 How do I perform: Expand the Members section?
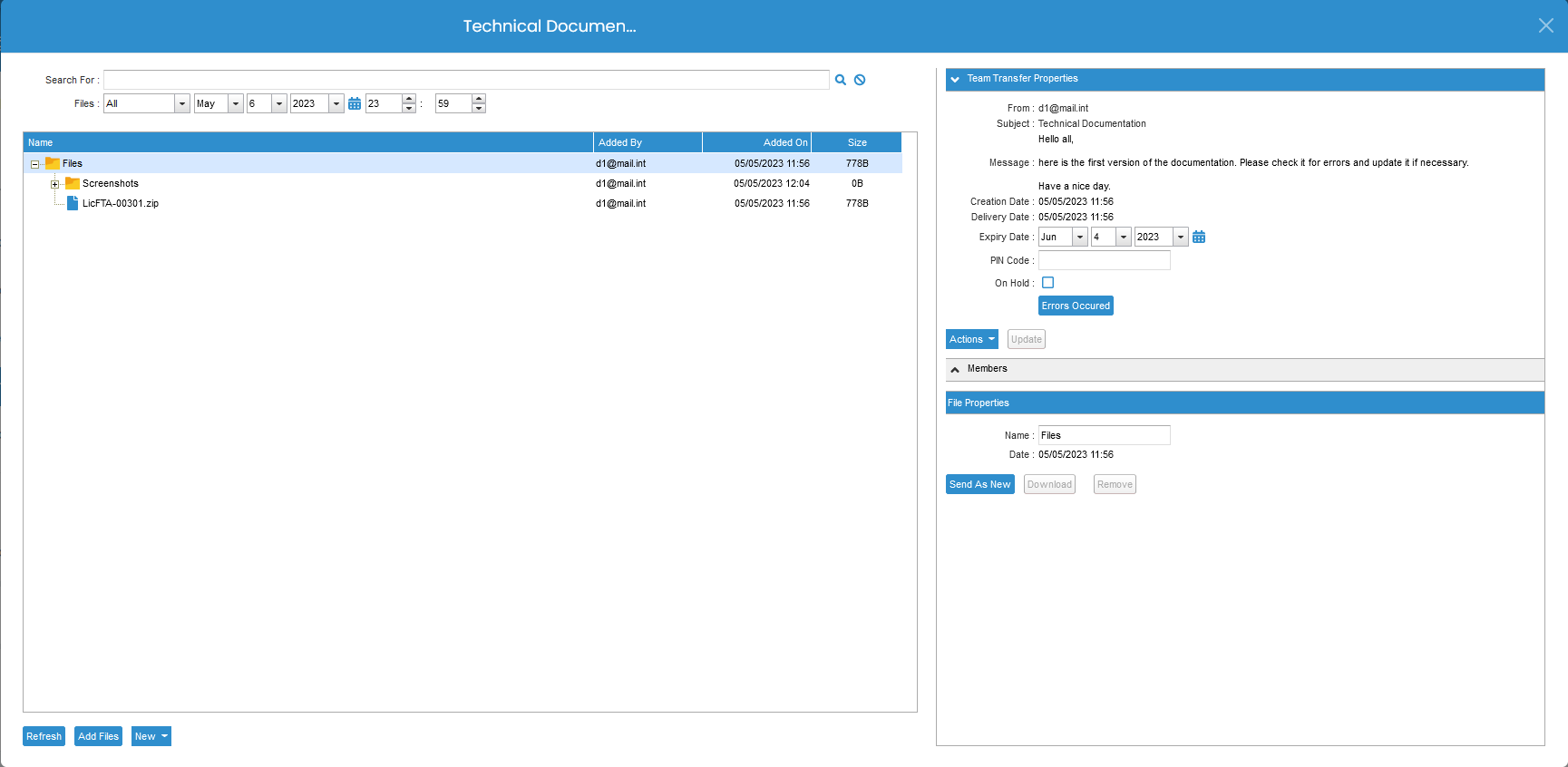tap(955, 369)
